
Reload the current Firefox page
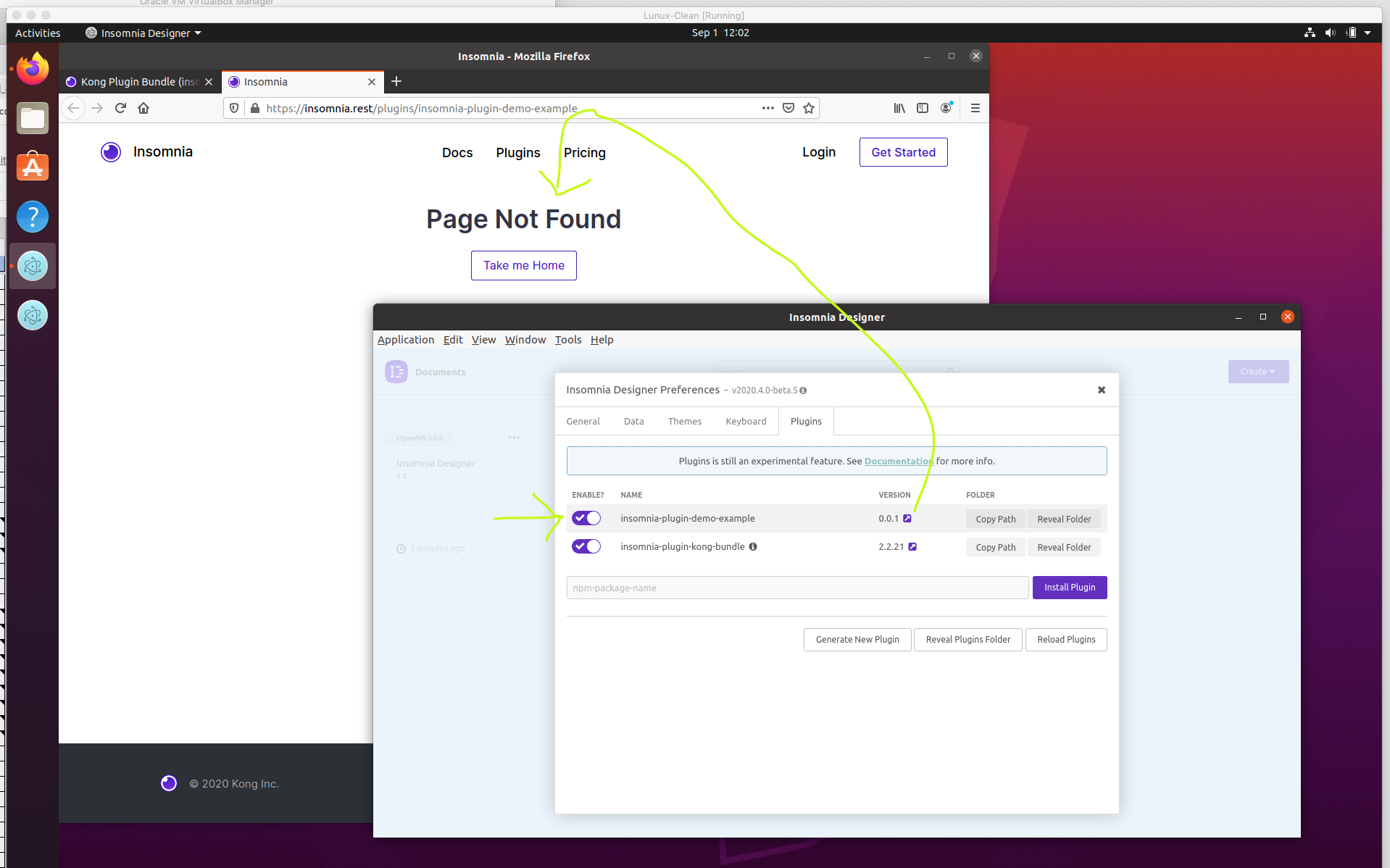point(120,108)
